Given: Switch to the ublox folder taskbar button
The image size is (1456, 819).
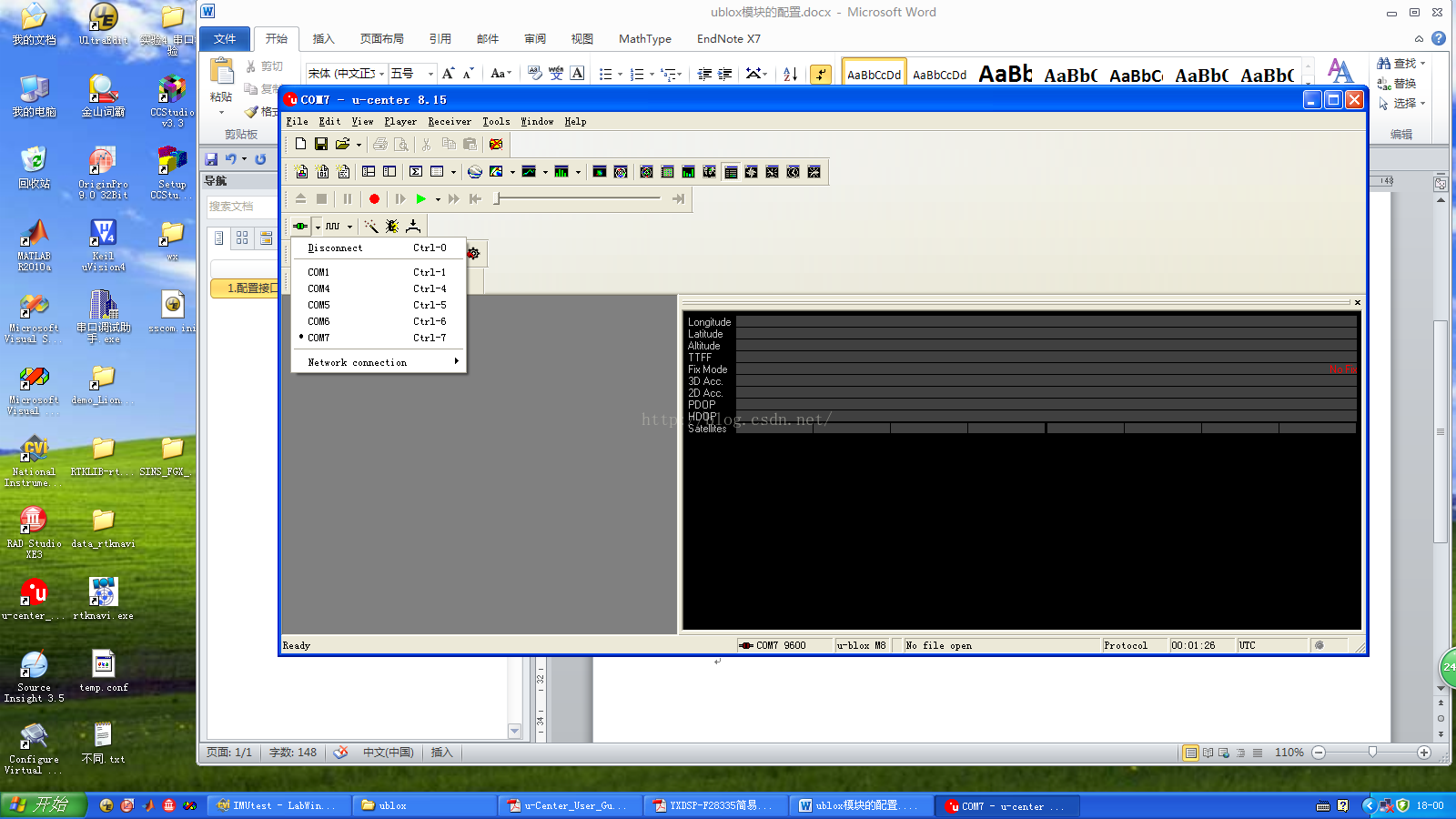Looking at the screenshot, I should coord(424,805).
